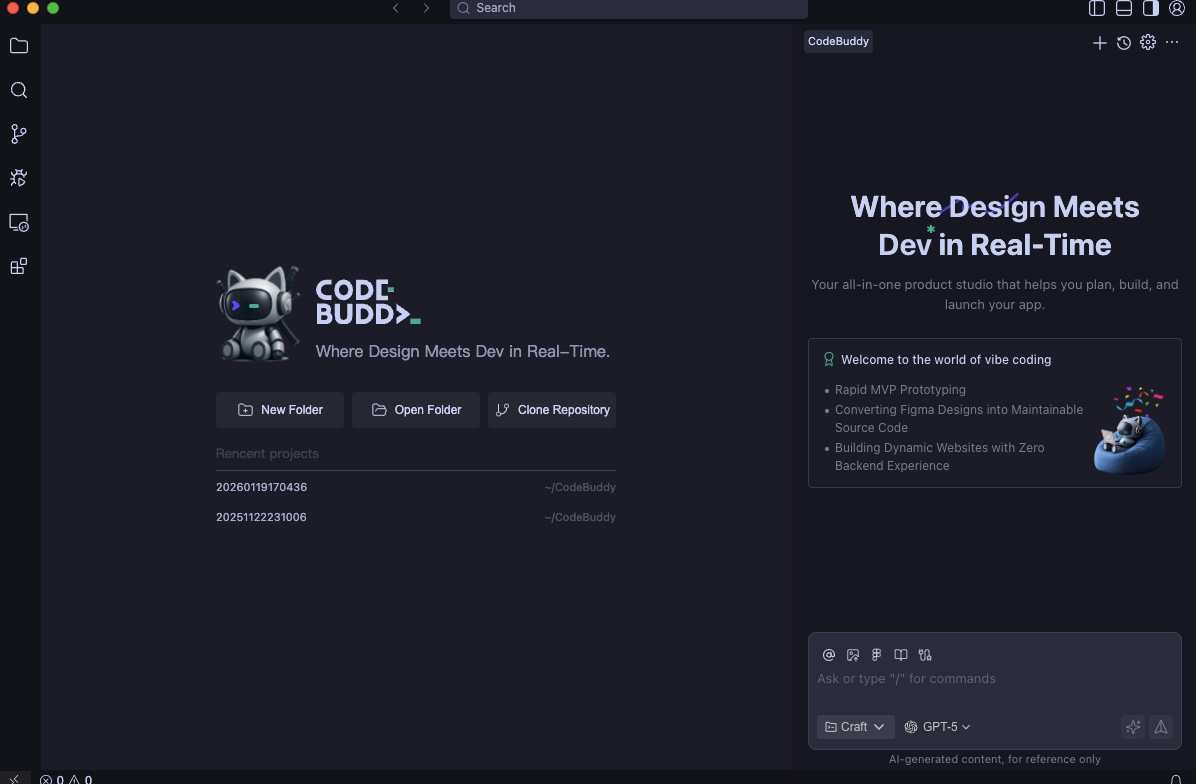Toggle the enhance prompt sparkle icon

1132,727
